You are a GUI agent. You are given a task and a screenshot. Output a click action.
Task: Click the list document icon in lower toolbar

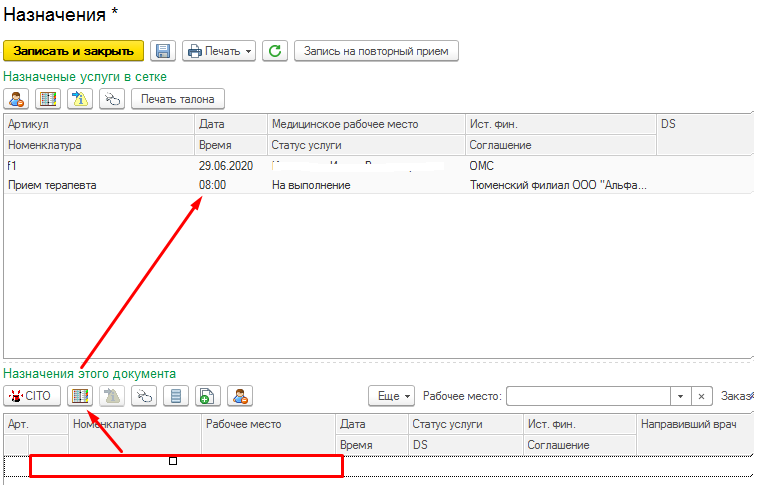[x=176, y=395]
